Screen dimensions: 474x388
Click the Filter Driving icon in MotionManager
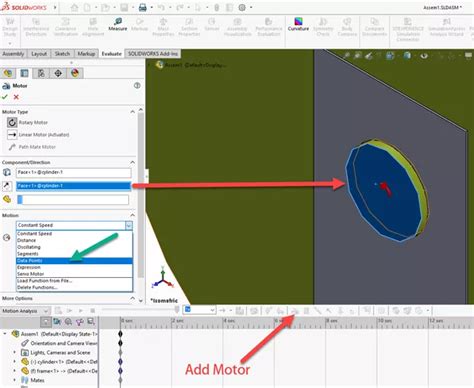pos(68,321)
